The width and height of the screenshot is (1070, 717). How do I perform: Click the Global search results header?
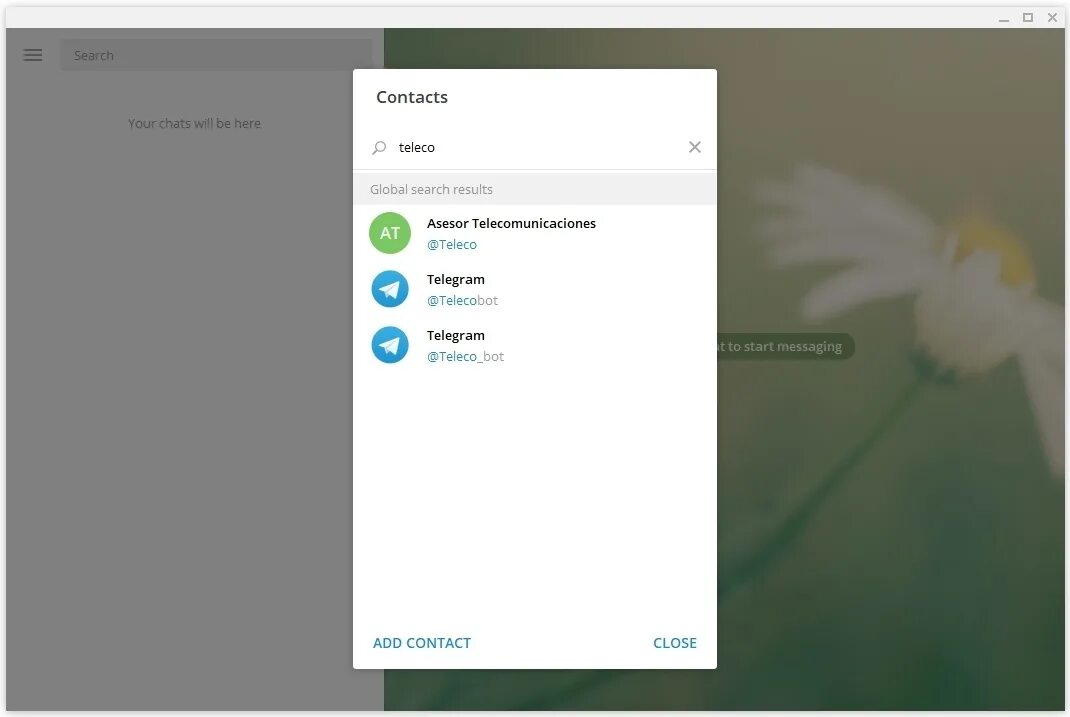tap(535, 189)
